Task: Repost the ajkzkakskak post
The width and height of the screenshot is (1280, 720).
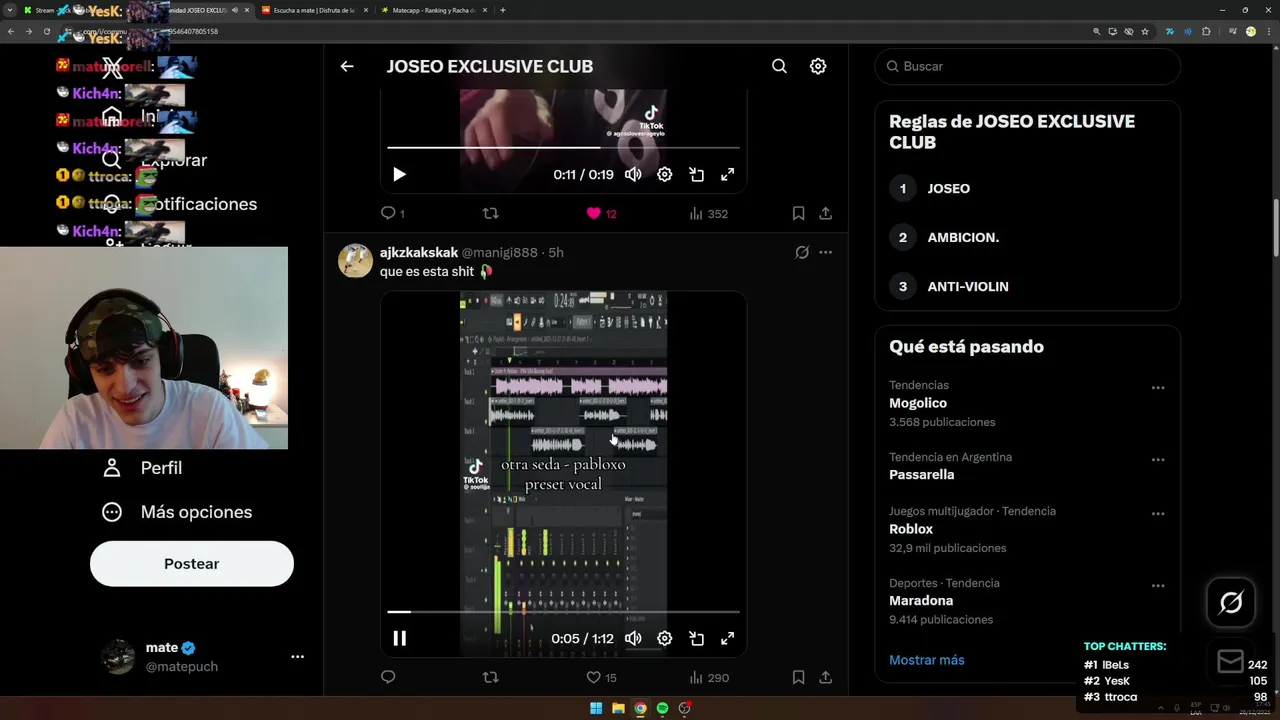Action: (490, 677)
